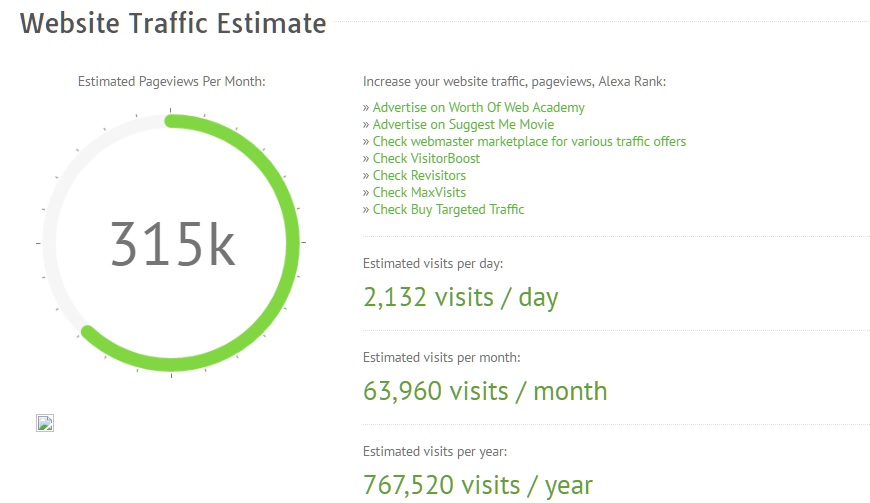Open Advertise on Worth Of Web Academy link

(x=478, y=108)
